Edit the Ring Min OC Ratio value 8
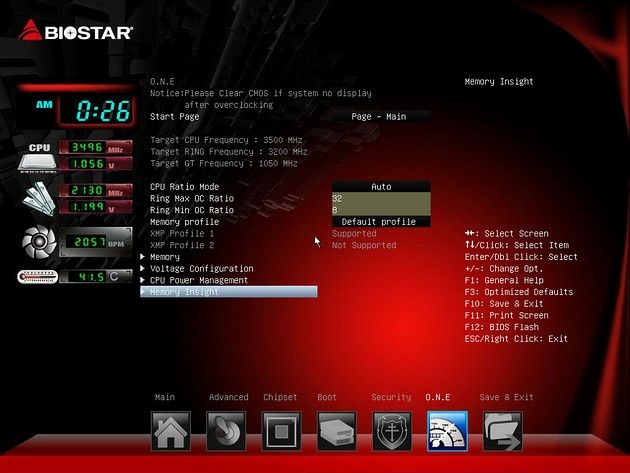This screenshot has width=630, height=473. [x=381, y=210]
